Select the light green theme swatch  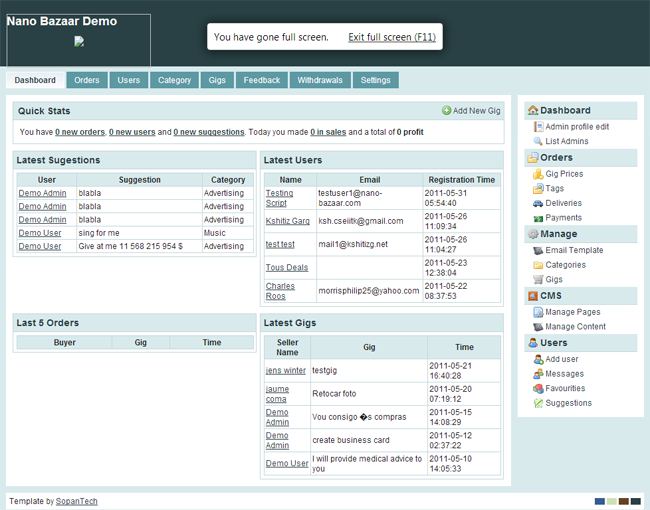tap(611, 501)
